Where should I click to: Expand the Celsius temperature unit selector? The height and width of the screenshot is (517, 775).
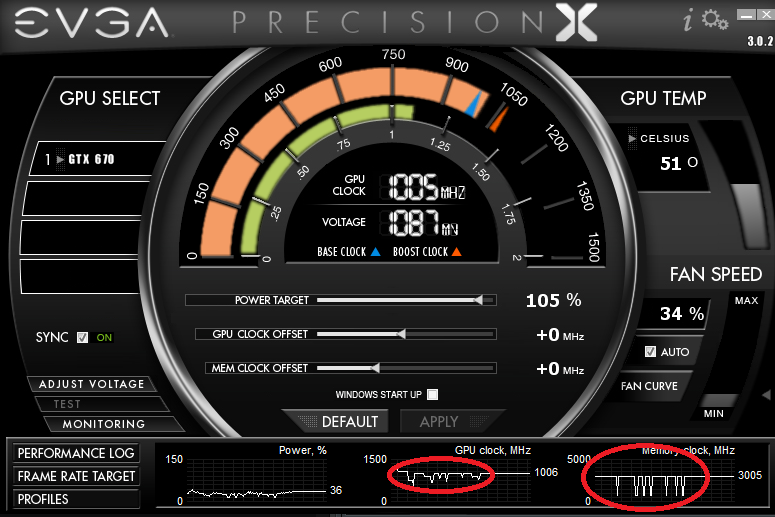tap(632, 138)
